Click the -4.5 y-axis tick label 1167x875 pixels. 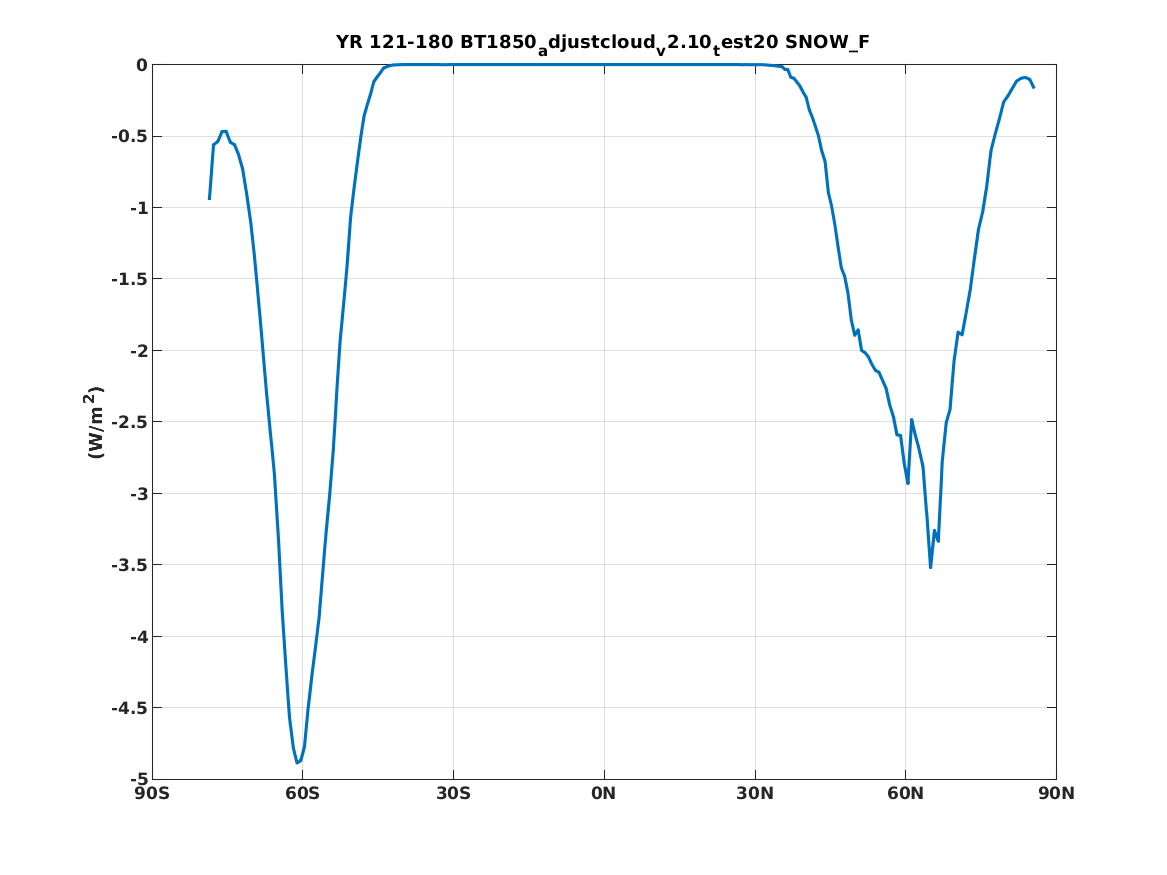130,708
